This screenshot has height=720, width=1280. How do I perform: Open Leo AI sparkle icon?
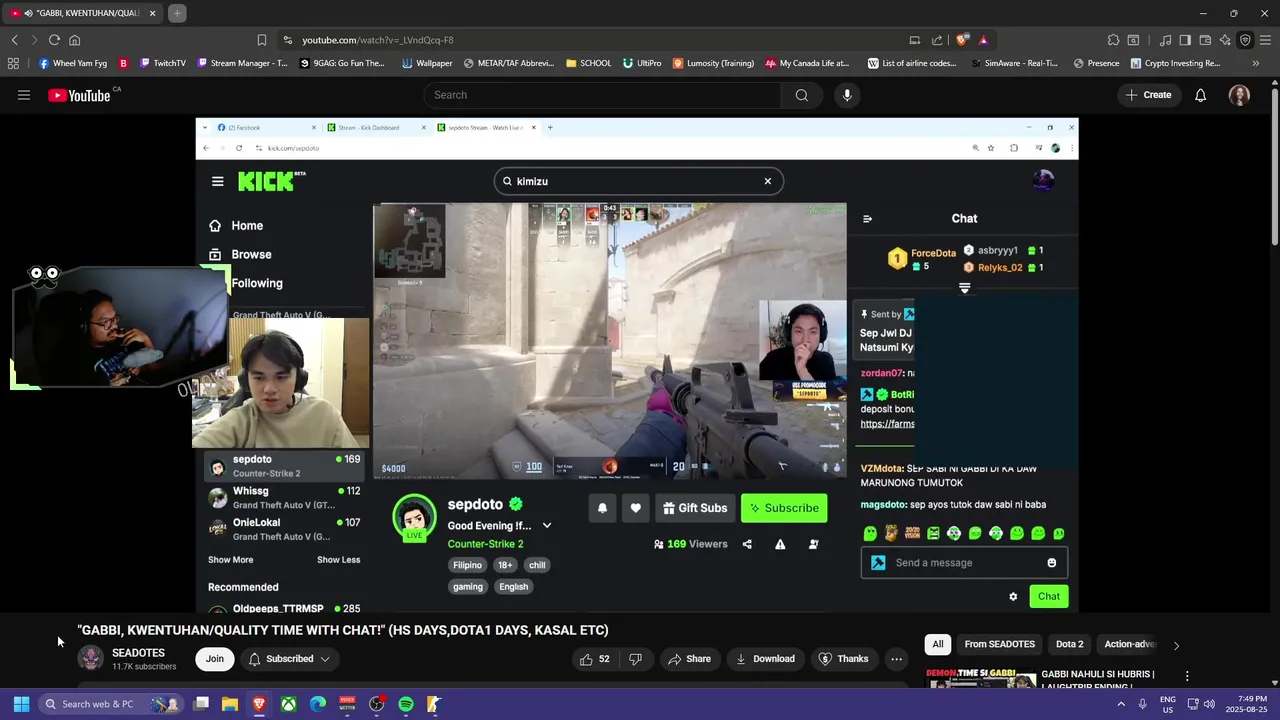pos(1225,40)
